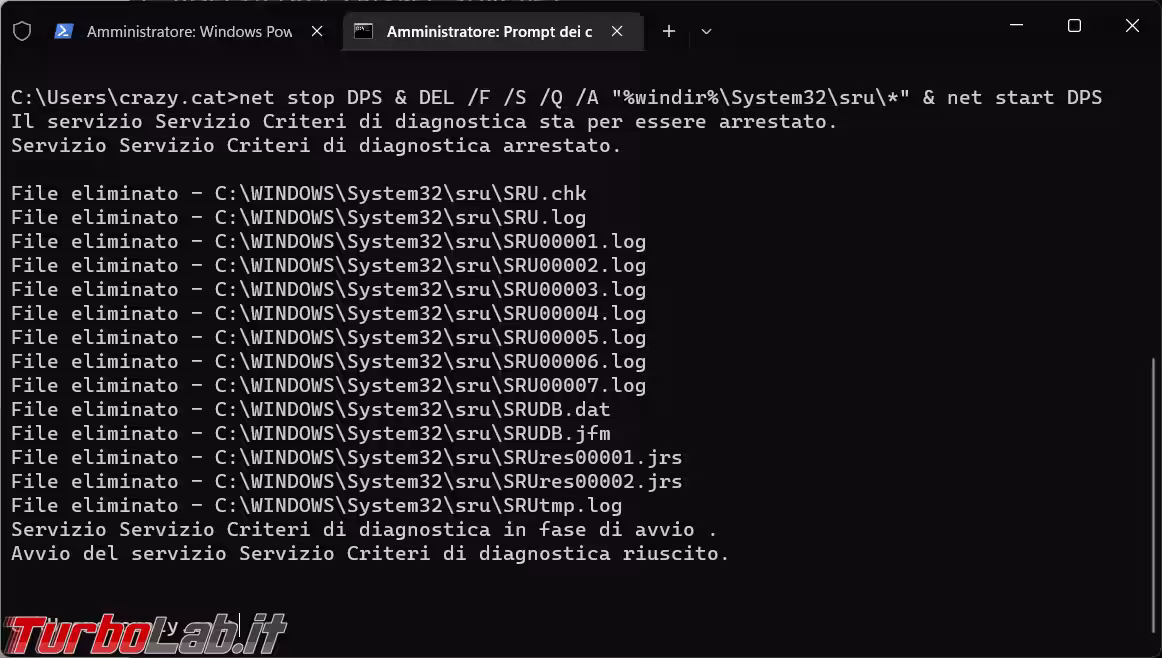
Task: Click the net stop DPS command line
Action: (556, 98)
